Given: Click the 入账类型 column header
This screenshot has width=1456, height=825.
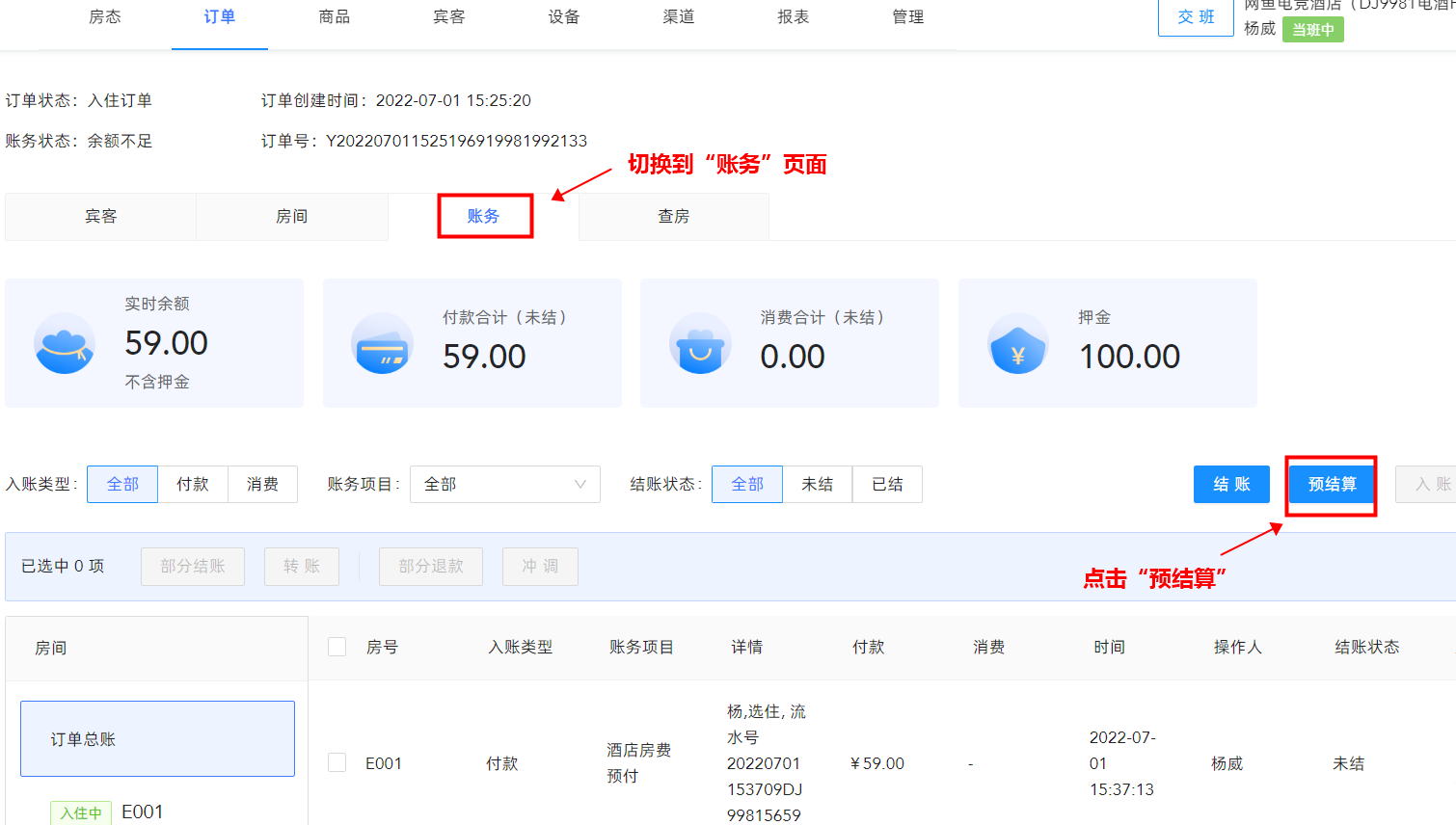Looking at the screenshot, I should pyautogui.click(x=521, y=647).
